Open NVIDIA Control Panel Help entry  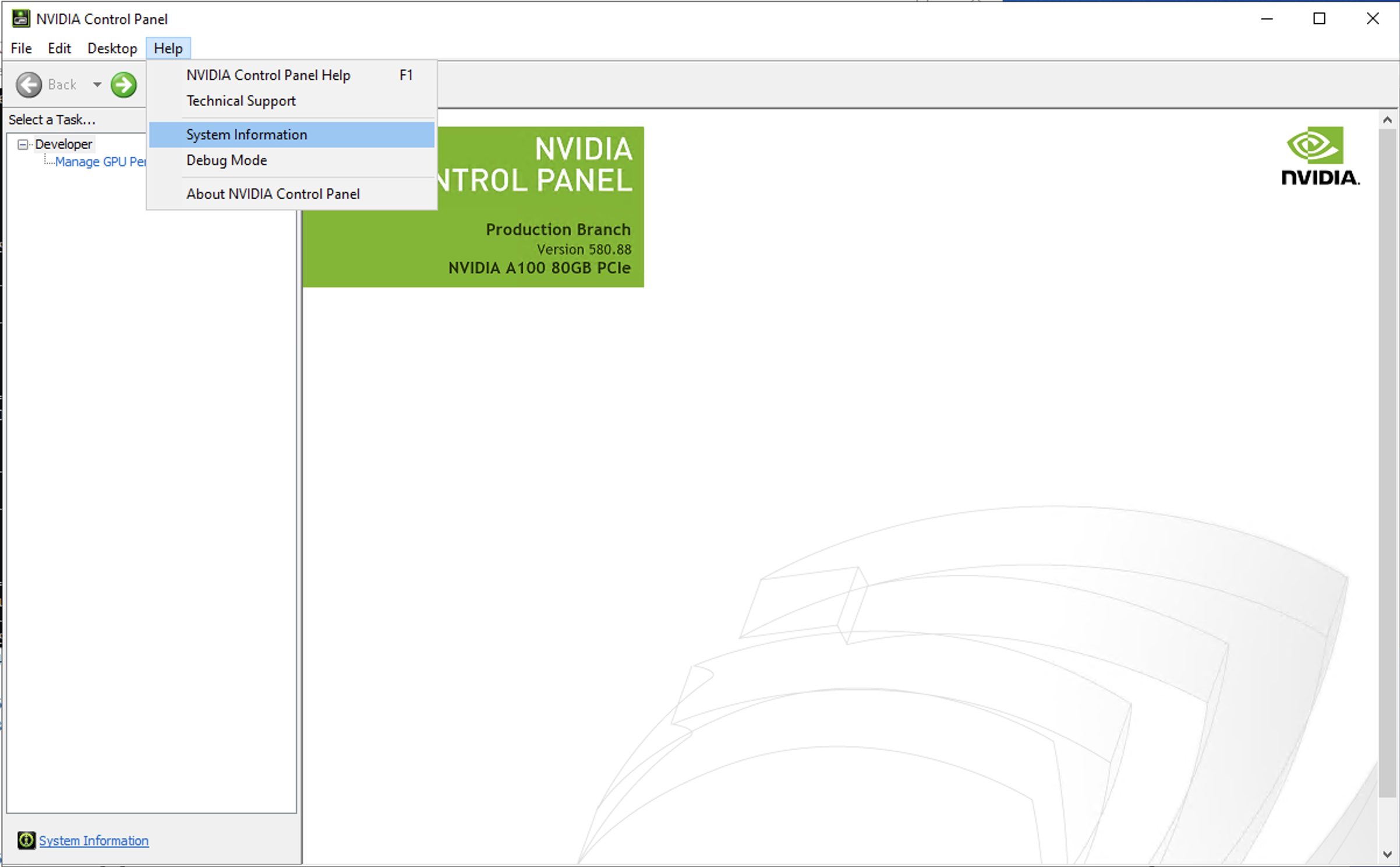[x=268, y=75]
